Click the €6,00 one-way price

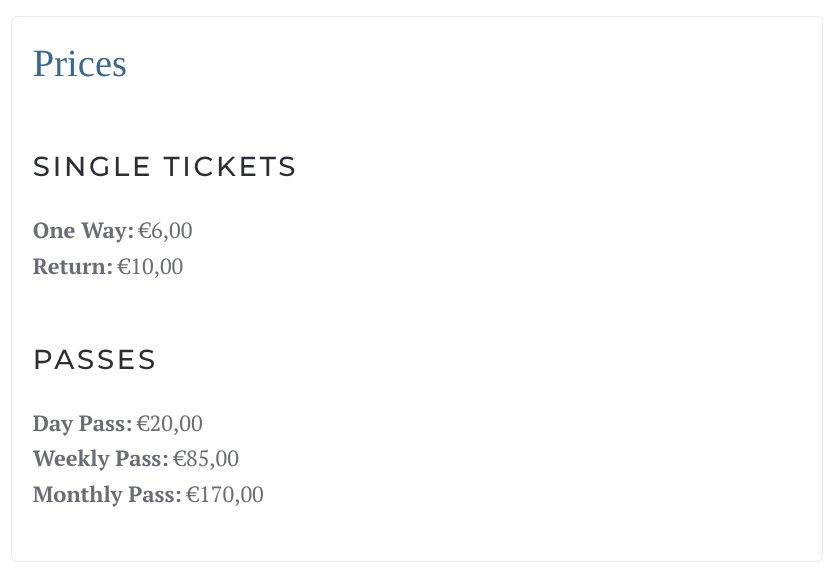coord(165,231)
